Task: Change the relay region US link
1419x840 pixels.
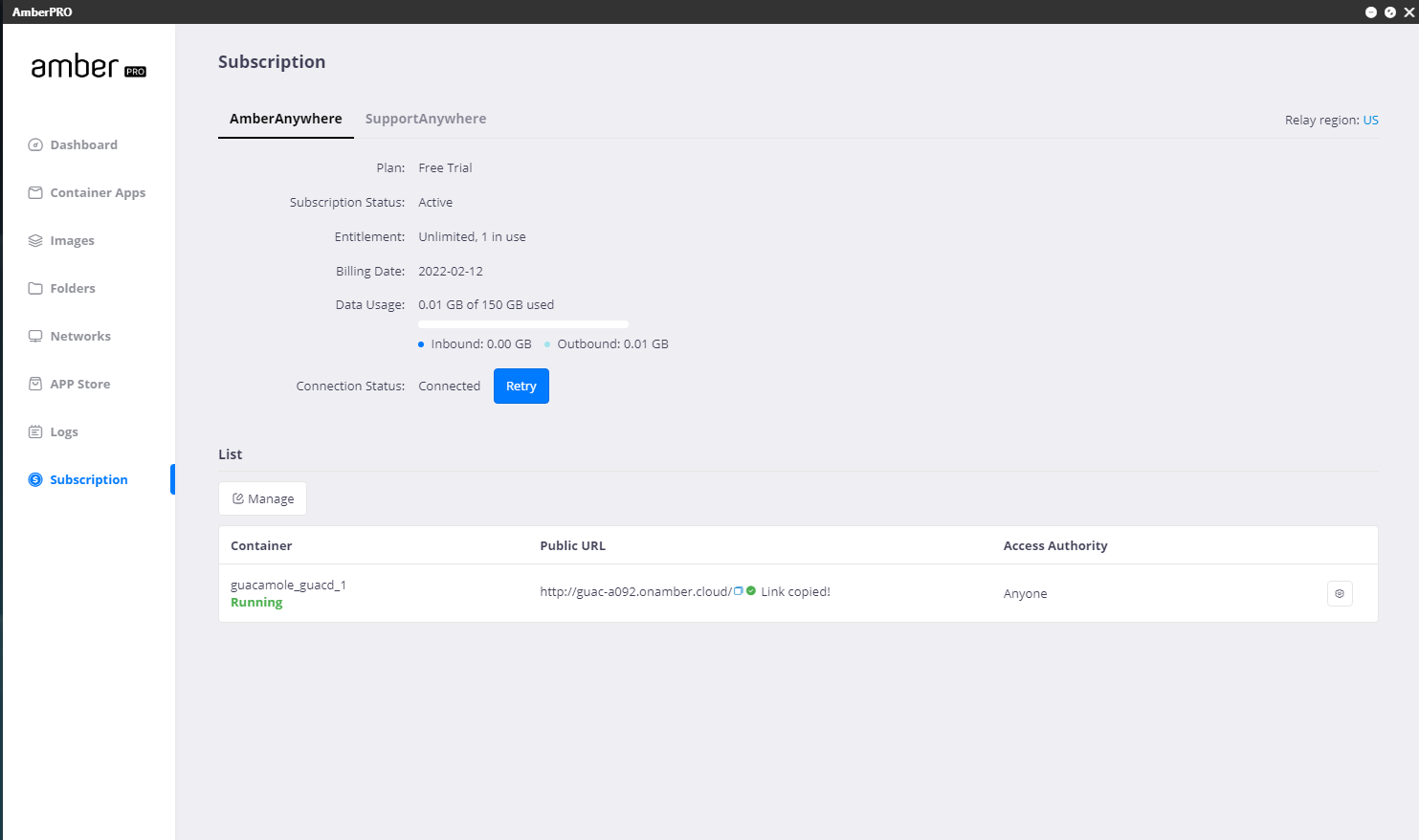Action: coord(1371,120)
